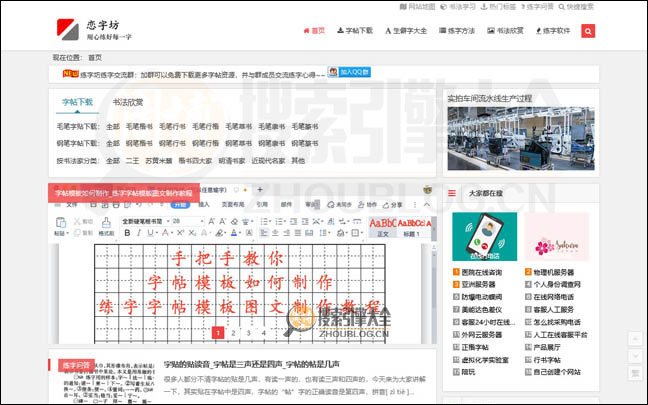Open 生僻字大全 navigation item
This screenshot has height=405, width=648.
pyautogui.click(x=406, y=31)
